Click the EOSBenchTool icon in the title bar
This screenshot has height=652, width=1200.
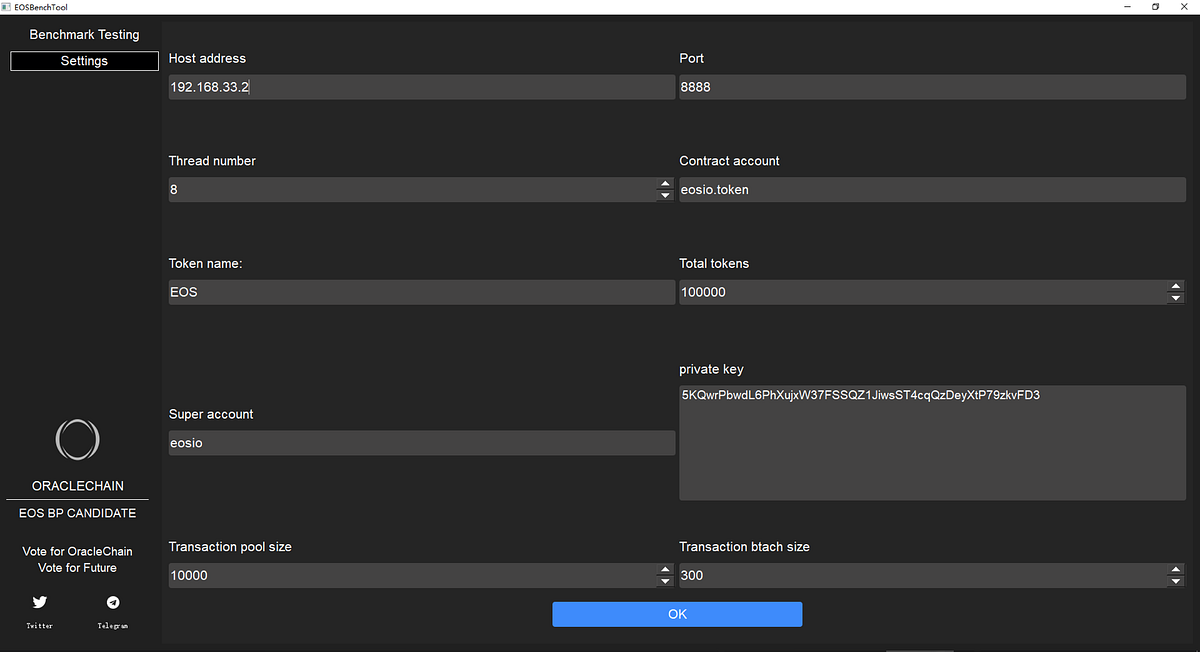(x=9, y=7)
